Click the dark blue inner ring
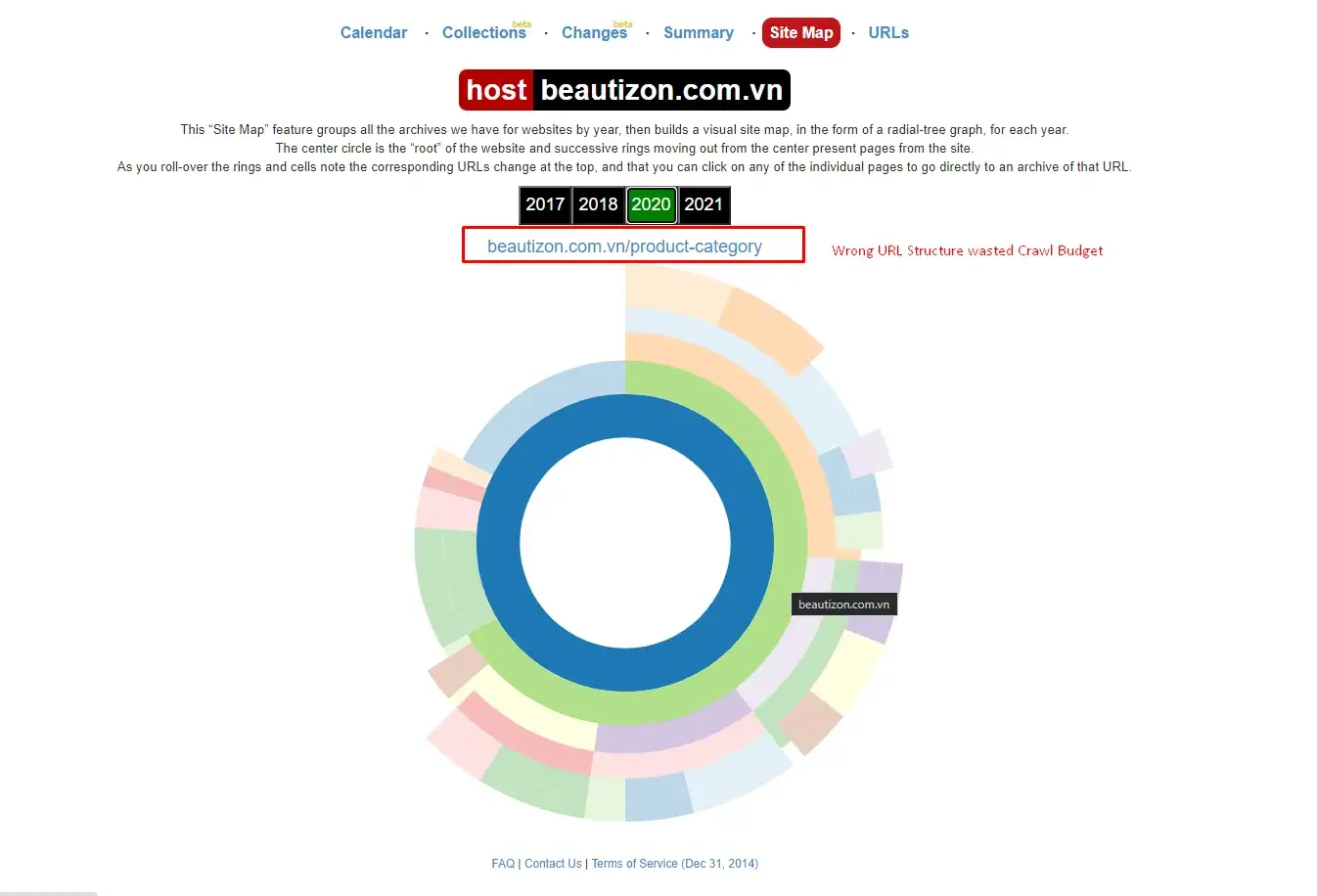 pos(498,543)
